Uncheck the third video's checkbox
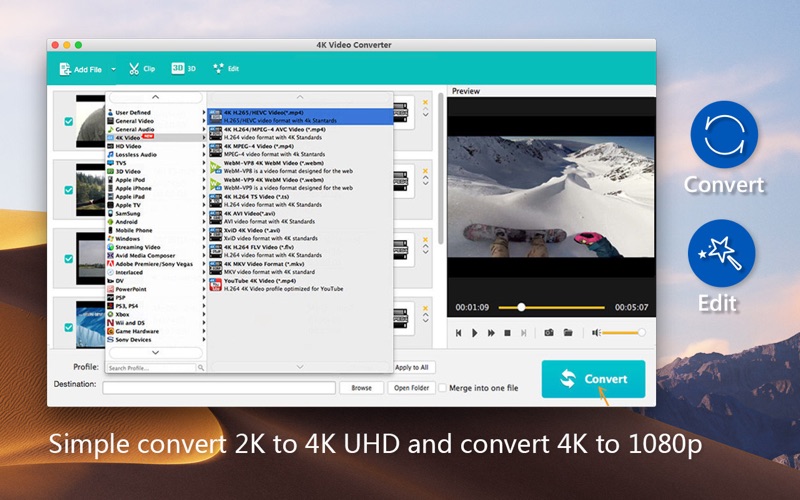This screenshot has height=500, width=800. 68,258
